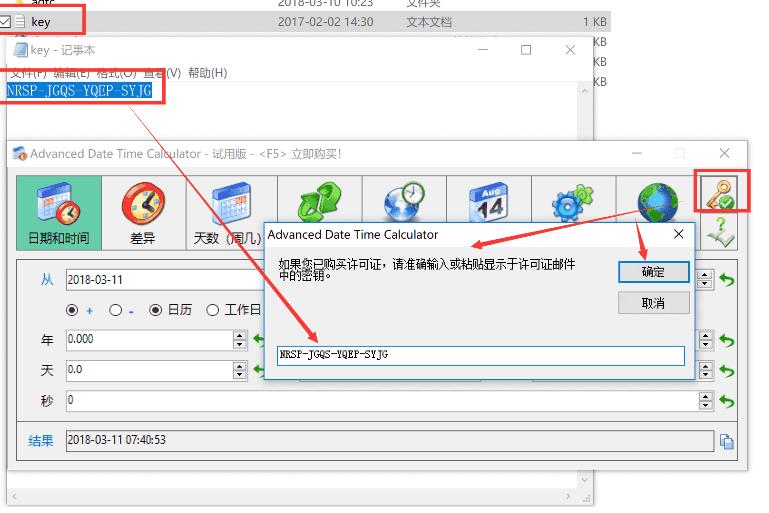This screenshot has width=769, height=513.
Task: Adjust the right-side spinner on the 年 row
Action: click(x=705, y=340)
